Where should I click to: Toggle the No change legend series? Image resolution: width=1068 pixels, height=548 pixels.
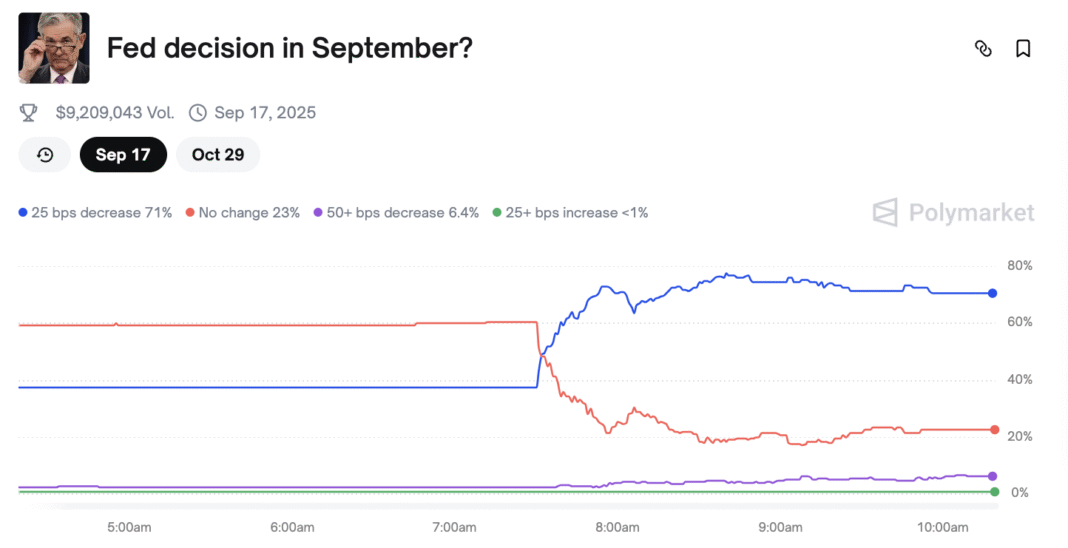242,213
